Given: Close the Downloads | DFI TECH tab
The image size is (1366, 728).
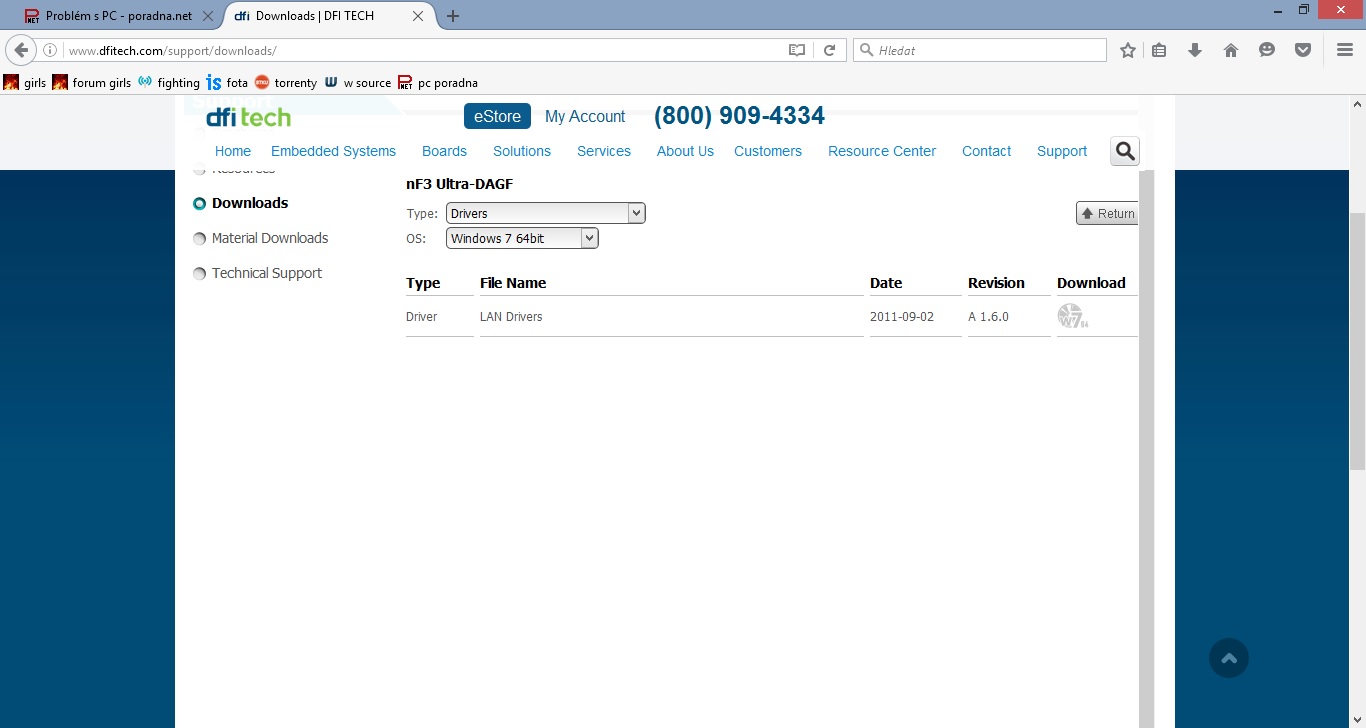Looking at the screenshot, I should pyautogui.click(x=419, y=16).
